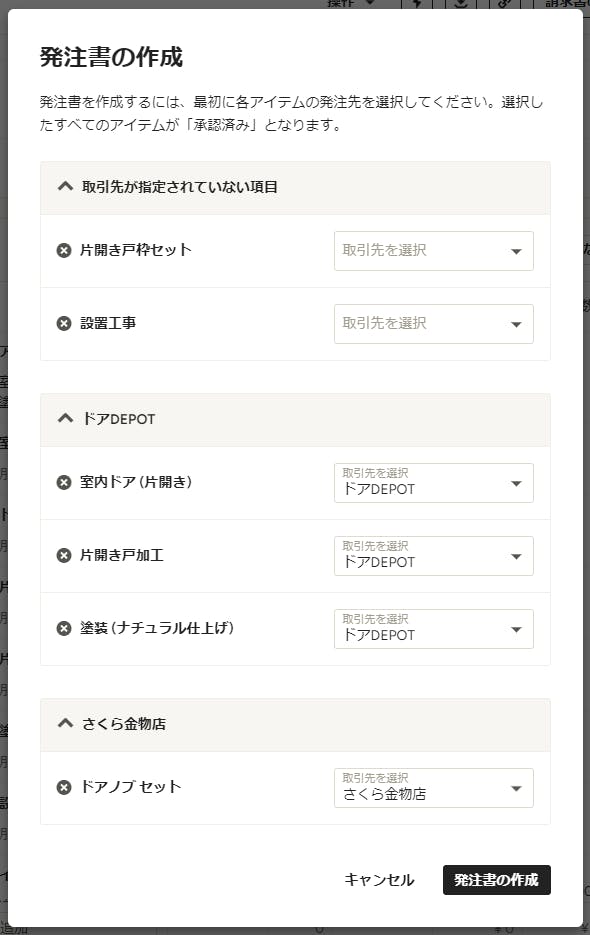
Task: Open vendor dropdown for 設置工事
Action: coord(434,324)
